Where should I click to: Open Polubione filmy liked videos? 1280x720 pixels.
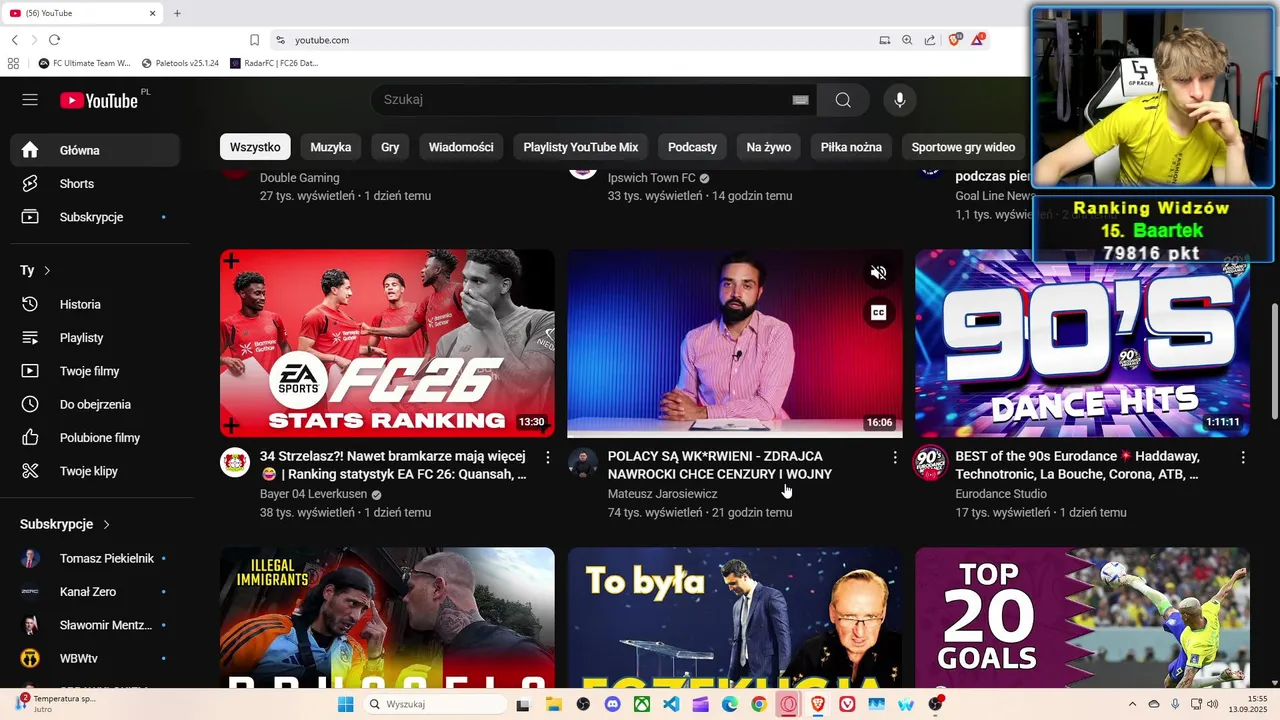pyautogui.click(x=95, y=438)
